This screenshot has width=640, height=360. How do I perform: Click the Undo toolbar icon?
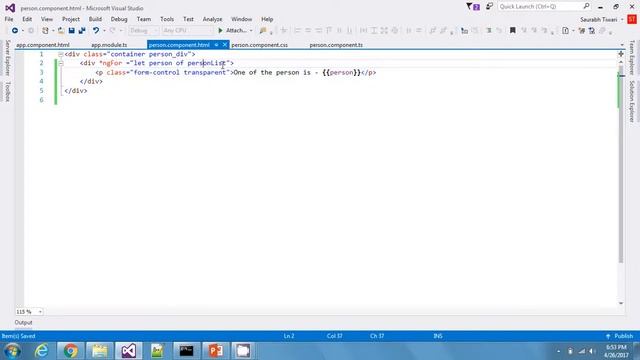(96, 31)
